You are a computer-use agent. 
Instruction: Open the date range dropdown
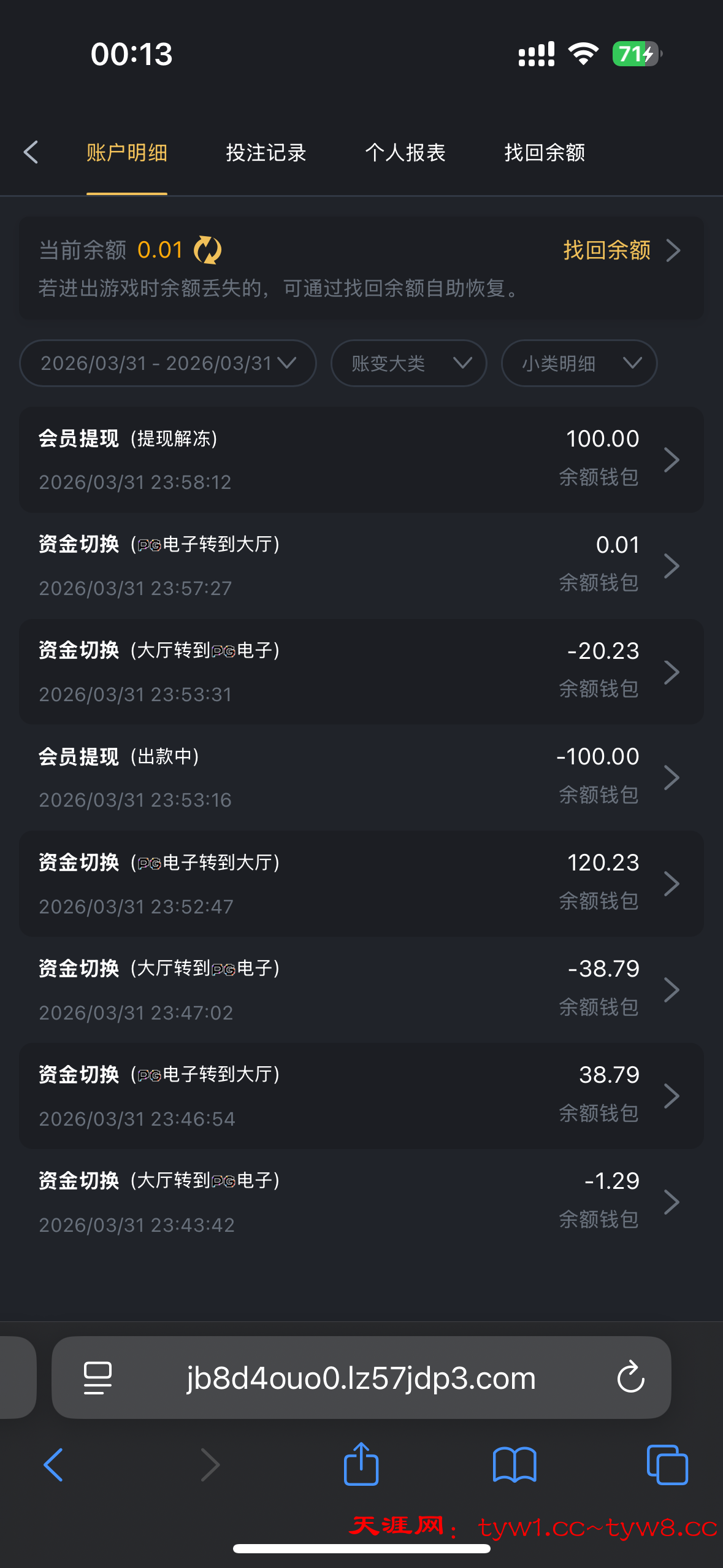(168, 363)
